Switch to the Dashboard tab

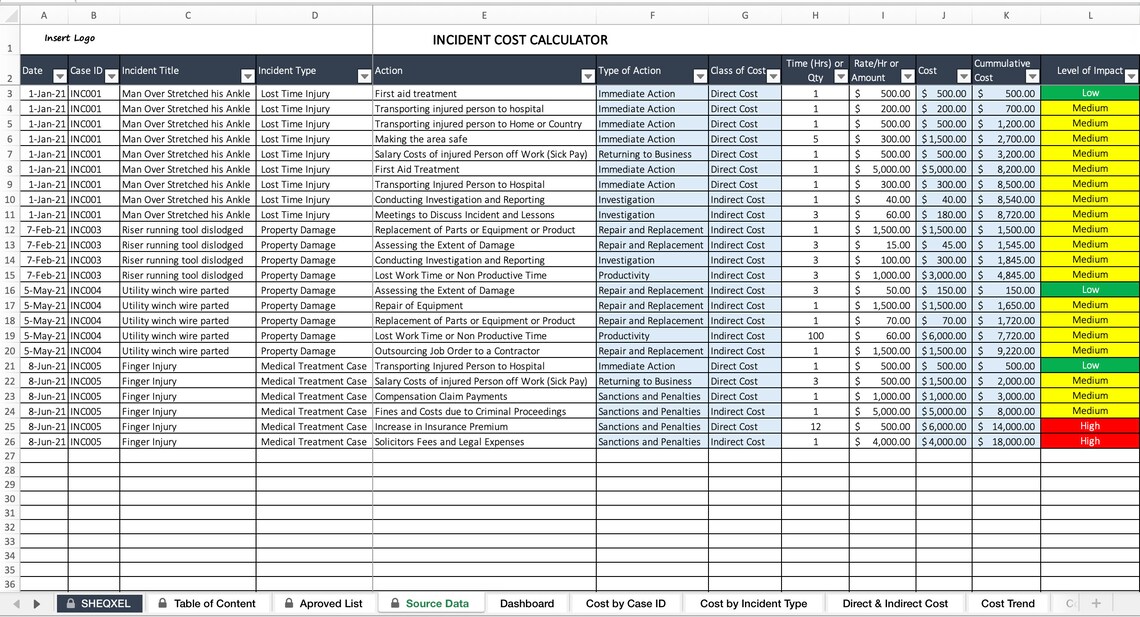pyautogui.click(x=527, y=603)
